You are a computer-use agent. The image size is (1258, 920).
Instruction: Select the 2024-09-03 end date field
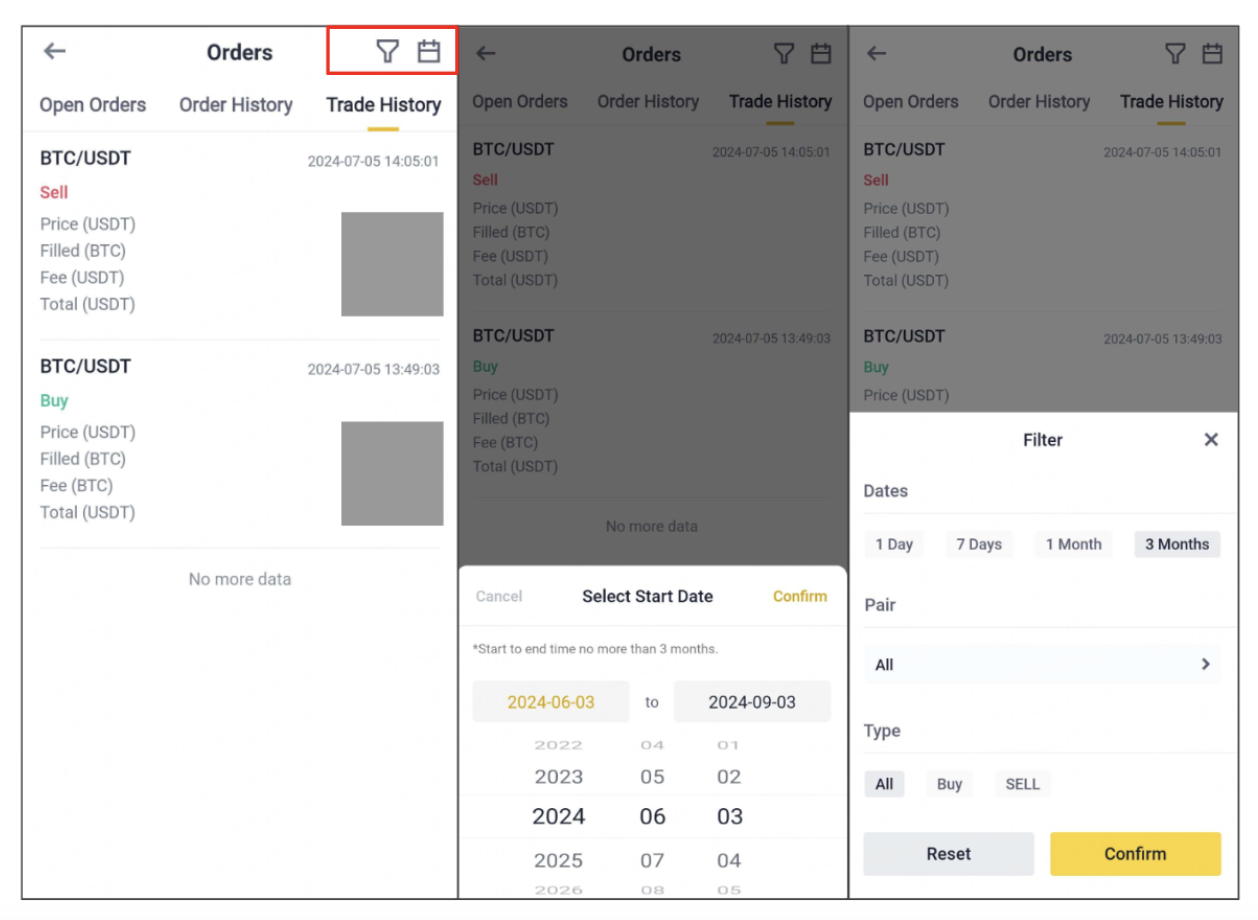[x=752, y=702]
